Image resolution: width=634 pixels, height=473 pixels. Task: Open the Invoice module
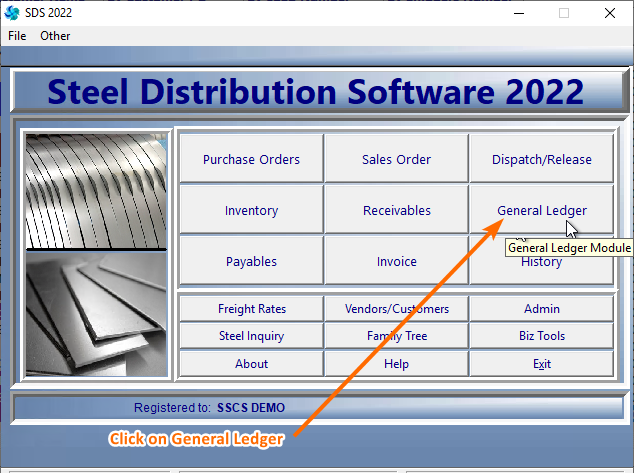[396, 261]
